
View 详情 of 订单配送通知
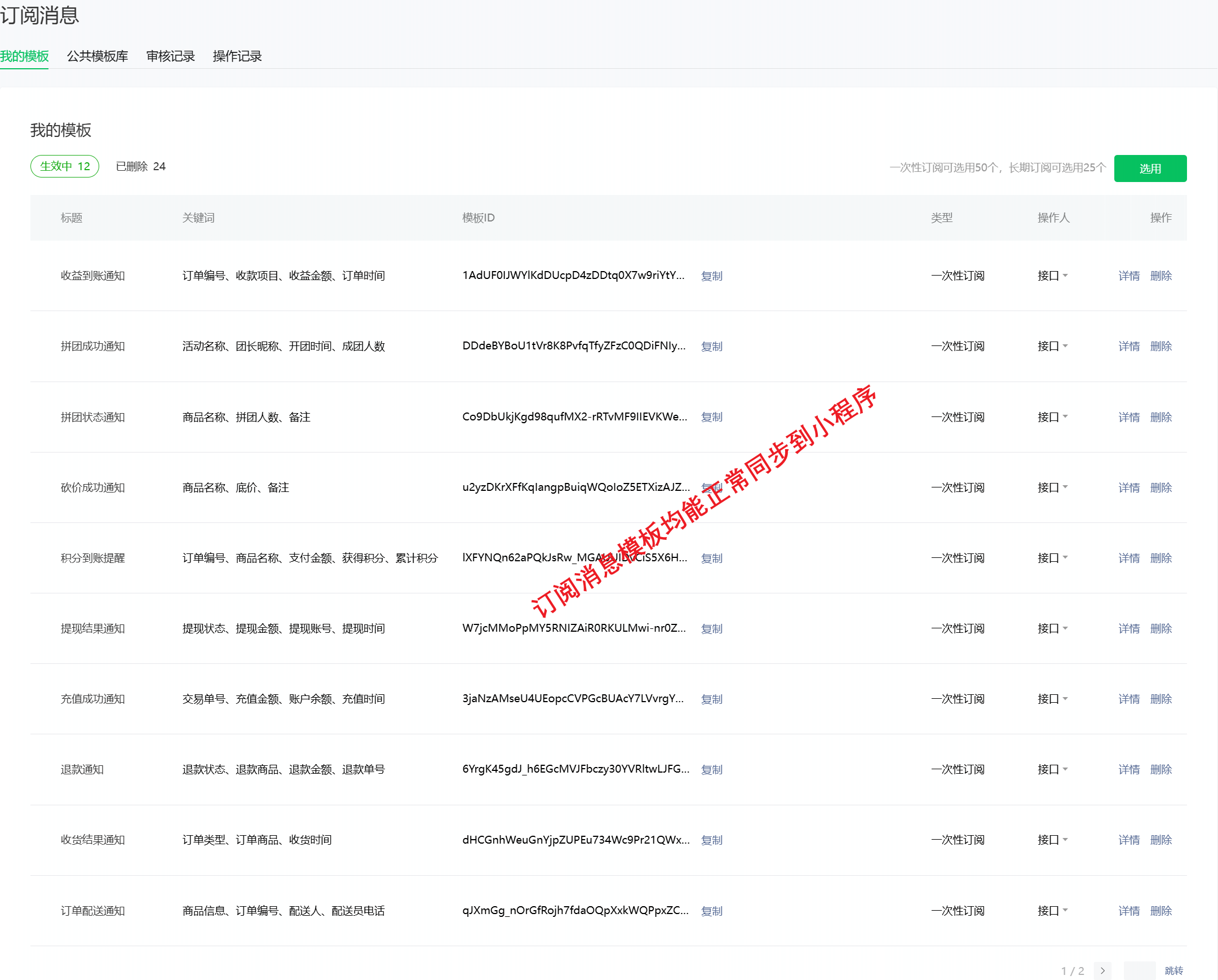pos(1129,911)
